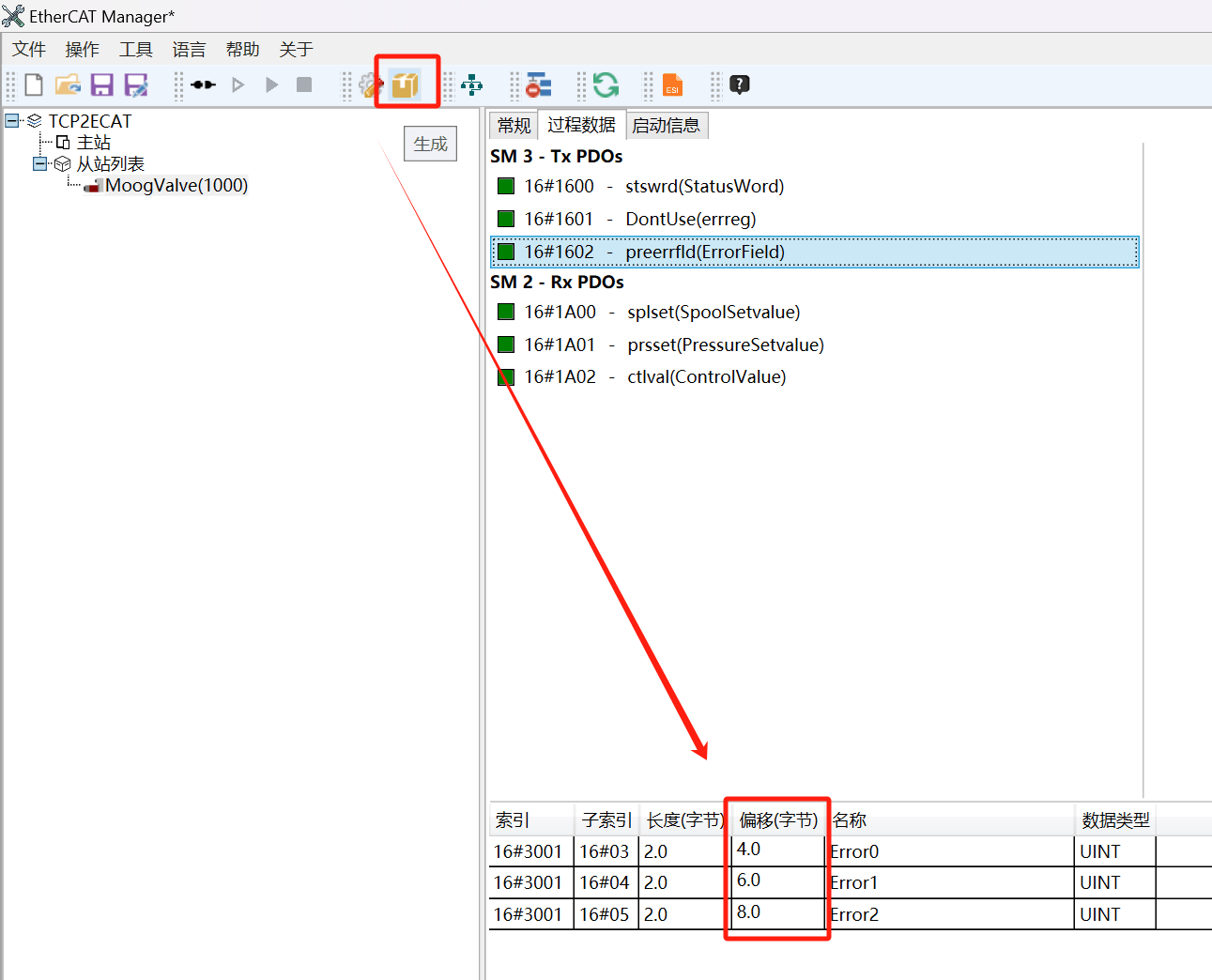
Task: Click the 名称 column header
Action: click(949, 819)
